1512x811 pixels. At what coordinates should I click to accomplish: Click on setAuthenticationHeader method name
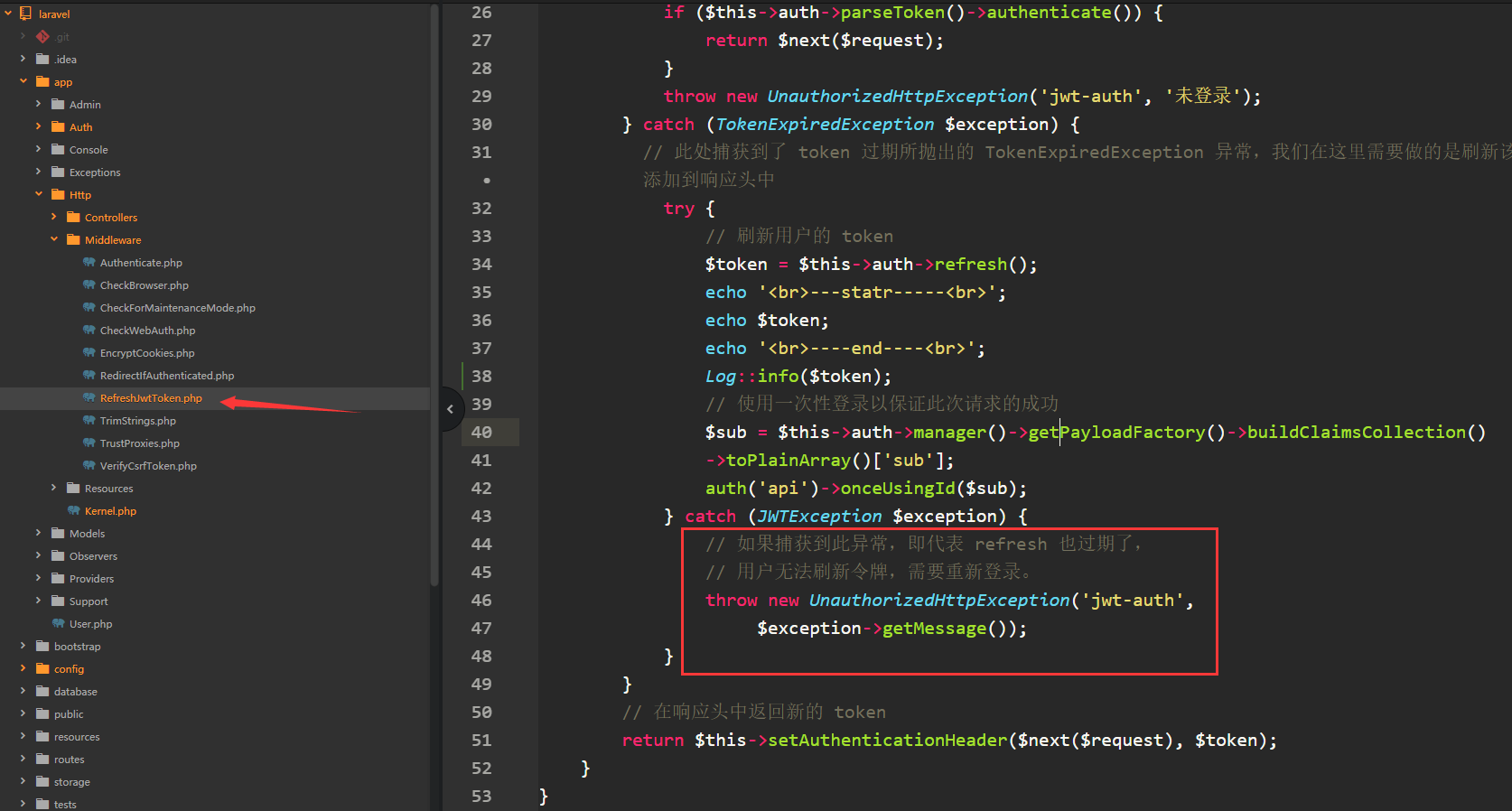click(887, 741)
